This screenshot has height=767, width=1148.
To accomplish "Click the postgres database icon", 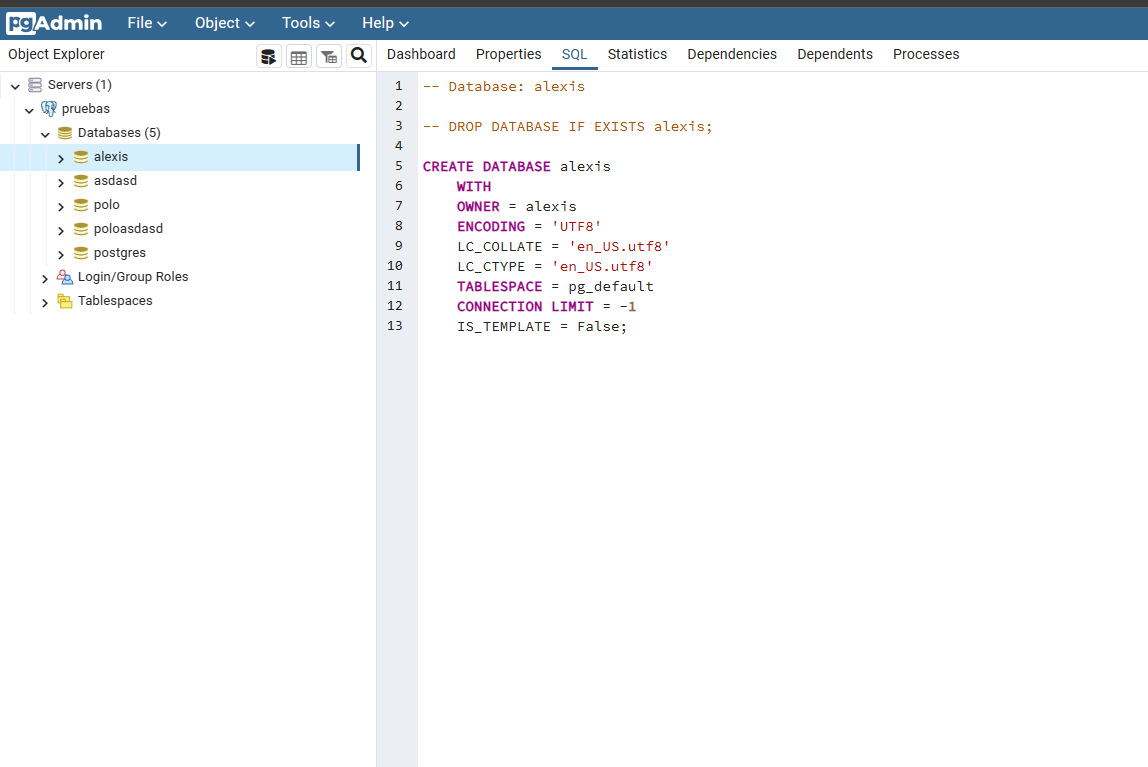I will click(81, 253).
